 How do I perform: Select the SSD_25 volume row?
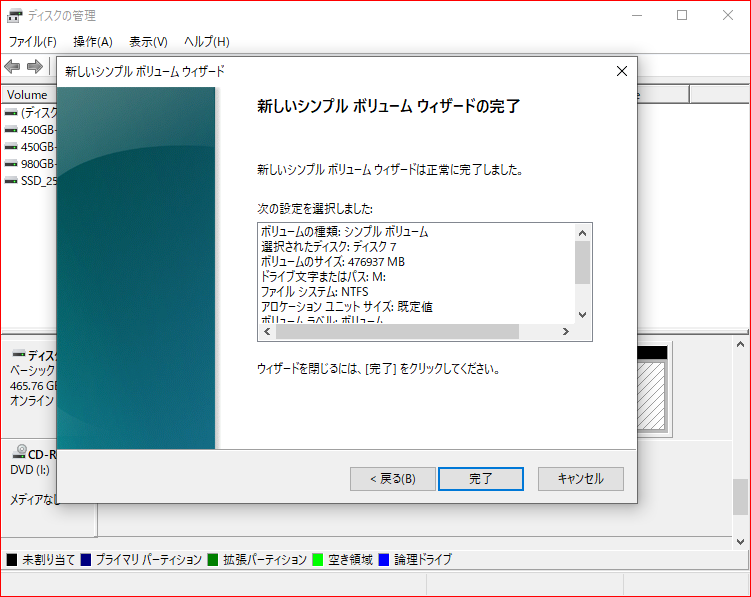click(31, 181)
